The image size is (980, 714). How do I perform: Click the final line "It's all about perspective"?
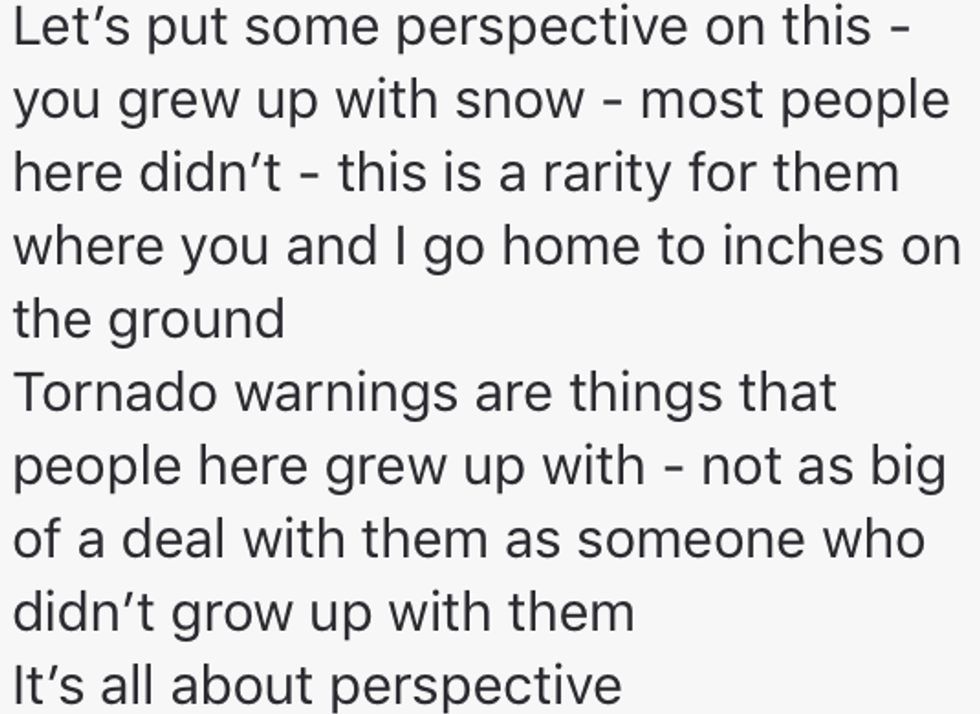click(317, 685)
